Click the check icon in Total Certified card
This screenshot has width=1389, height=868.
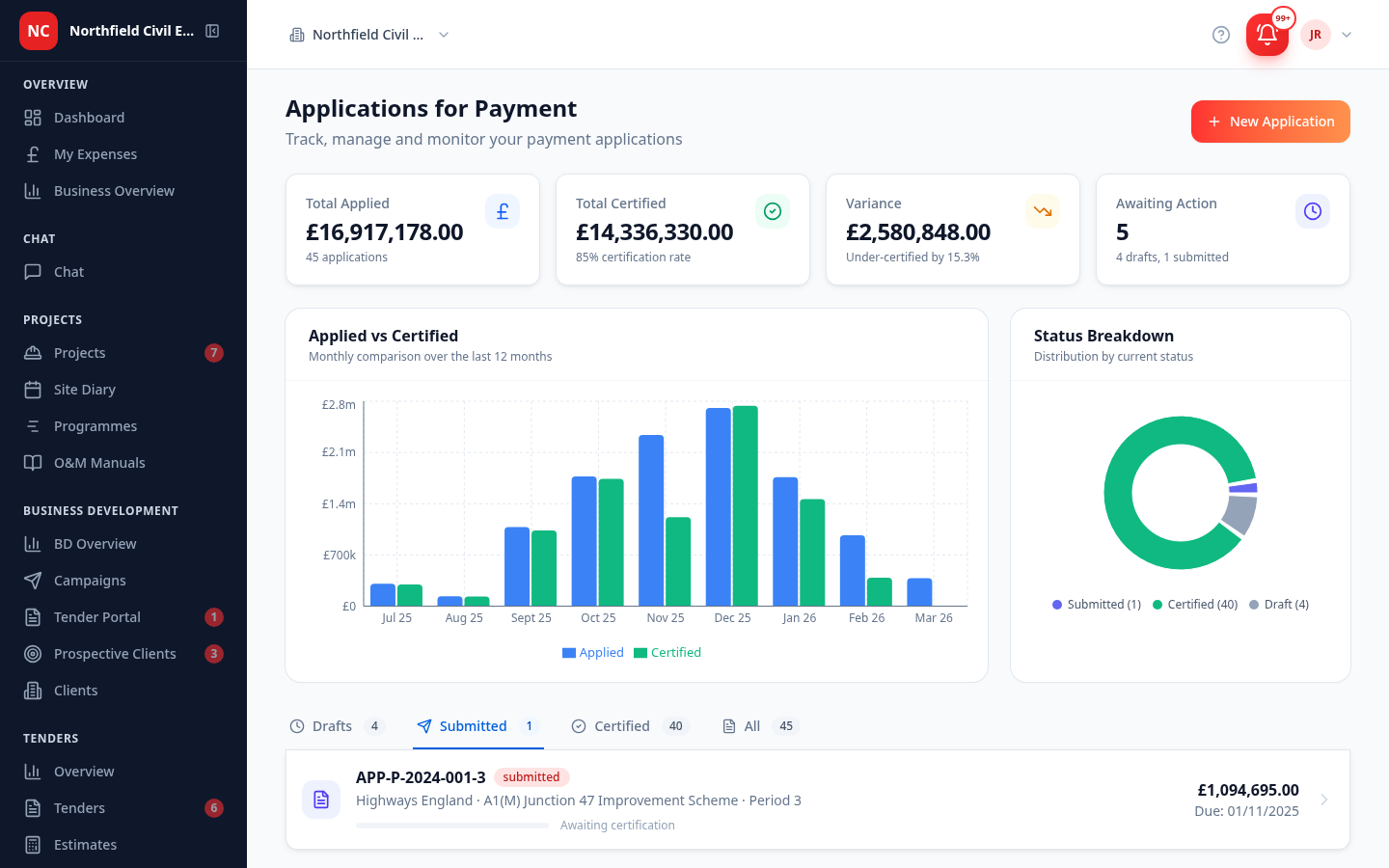click(x=773, y=211)
